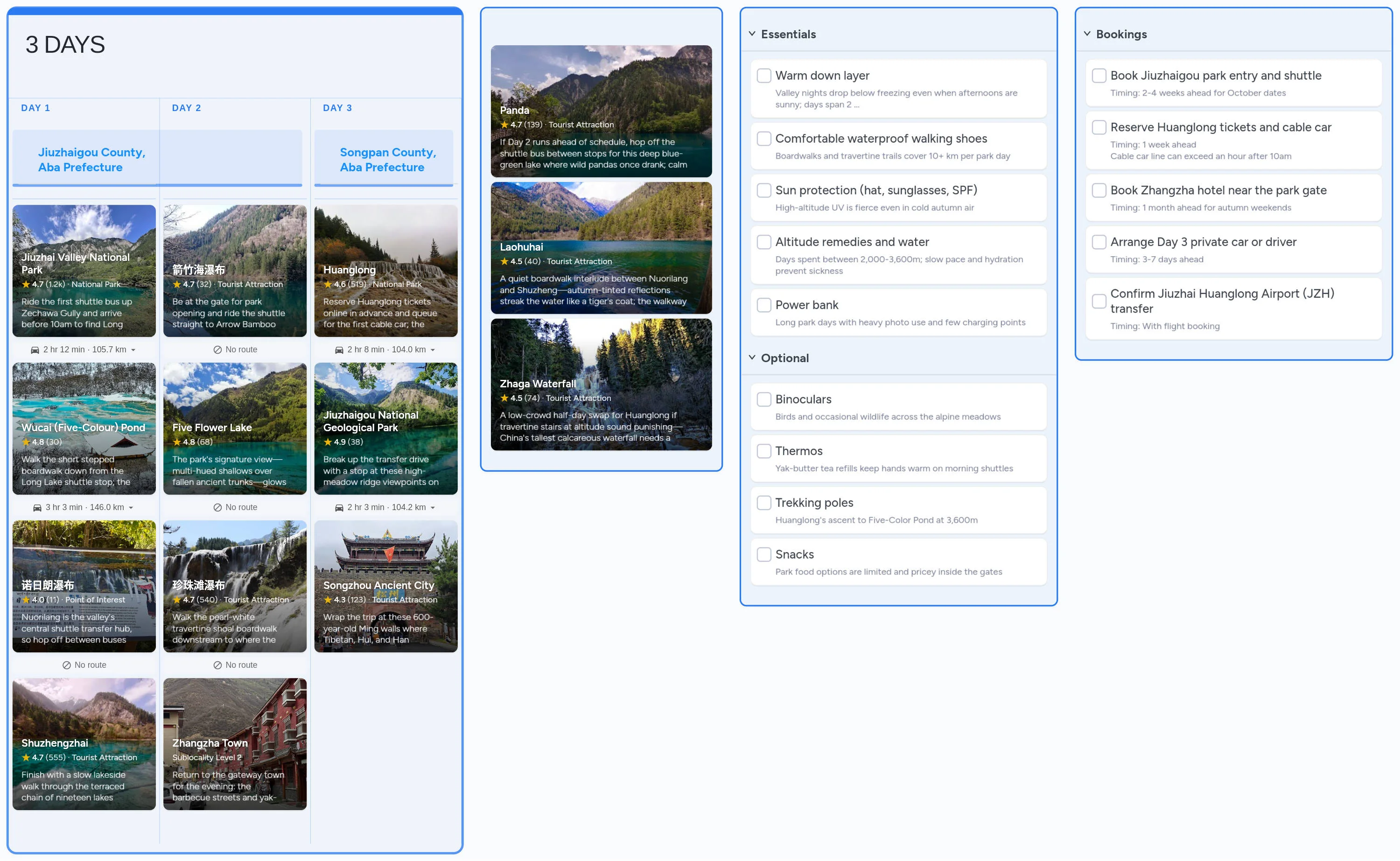The height and width of the screenshot is (861, 1400).
Task: Open the Jiuzhai Valley National Park card
Action: [x=84, y=271]
